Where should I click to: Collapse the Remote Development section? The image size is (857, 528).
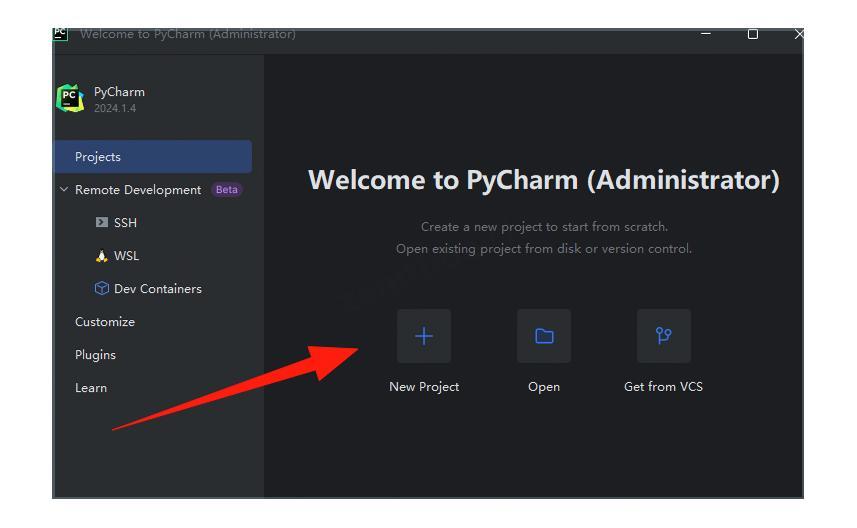(x=64, y=189)
